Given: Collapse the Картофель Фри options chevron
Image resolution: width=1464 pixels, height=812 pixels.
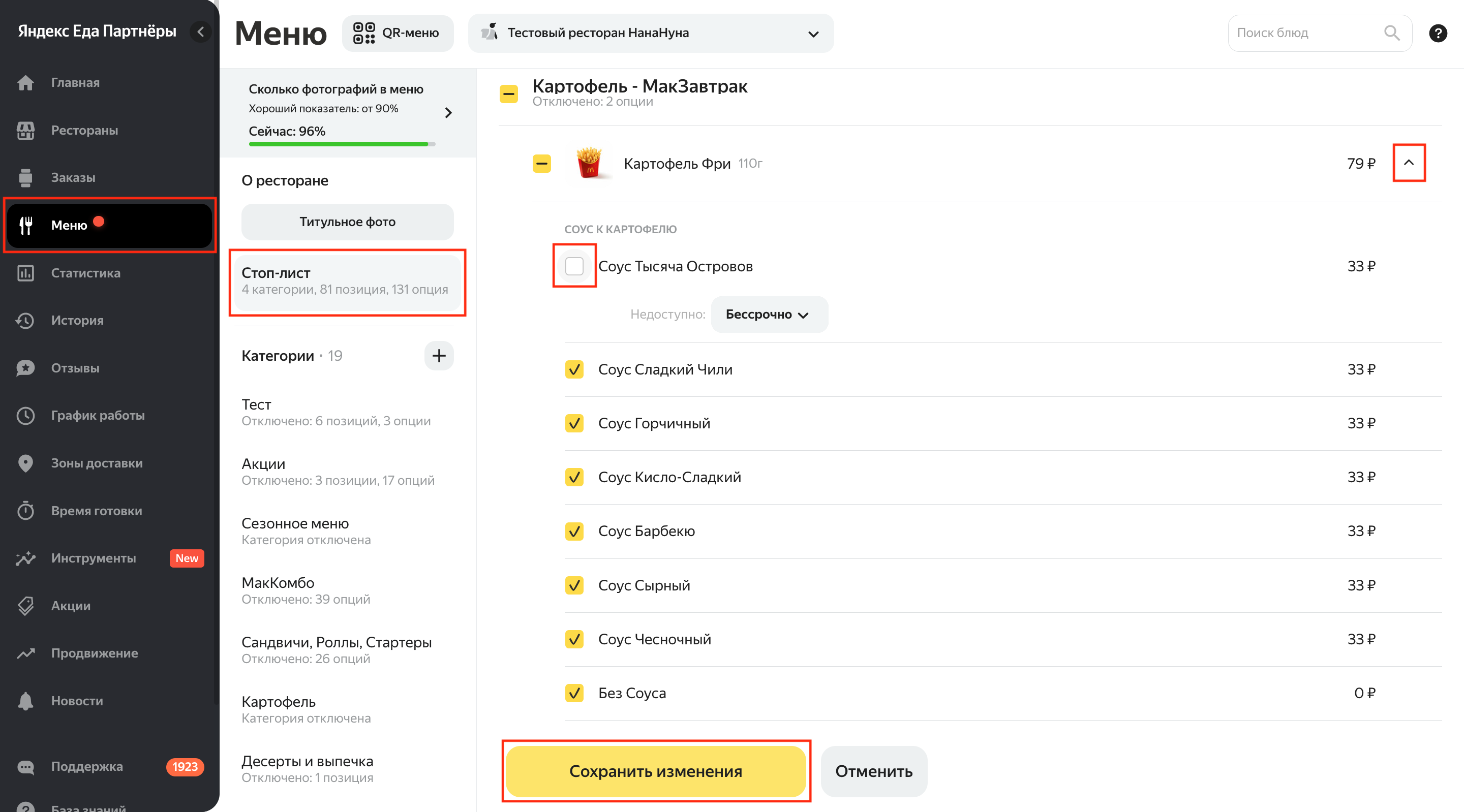Looking at the screenshot, I should 1408,163.
